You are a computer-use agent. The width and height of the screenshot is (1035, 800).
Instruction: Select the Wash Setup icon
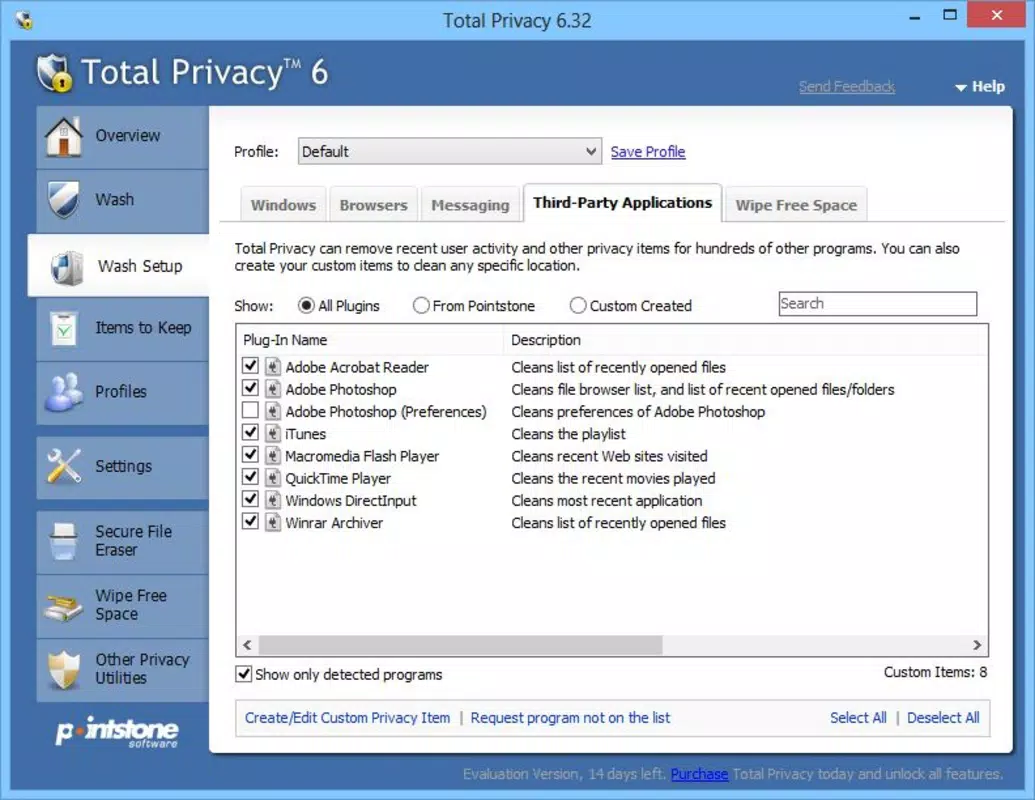click(67, 267)
